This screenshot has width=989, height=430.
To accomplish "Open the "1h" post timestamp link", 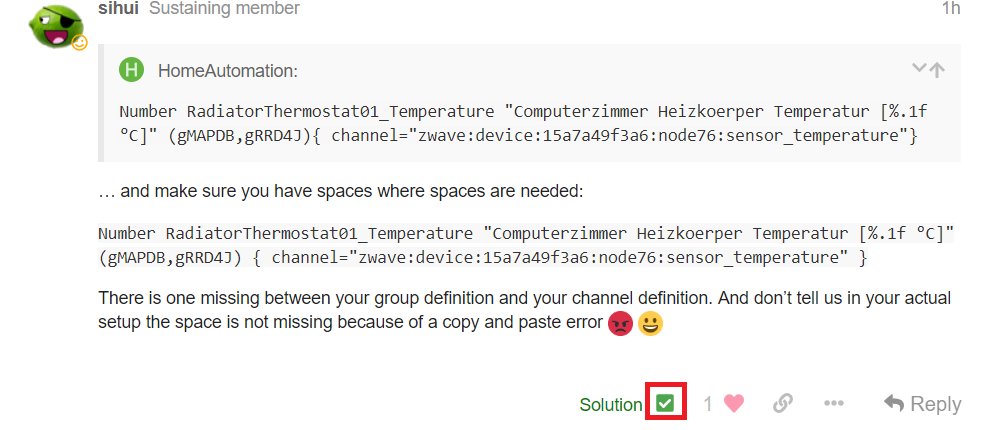I will pos(951,9).
